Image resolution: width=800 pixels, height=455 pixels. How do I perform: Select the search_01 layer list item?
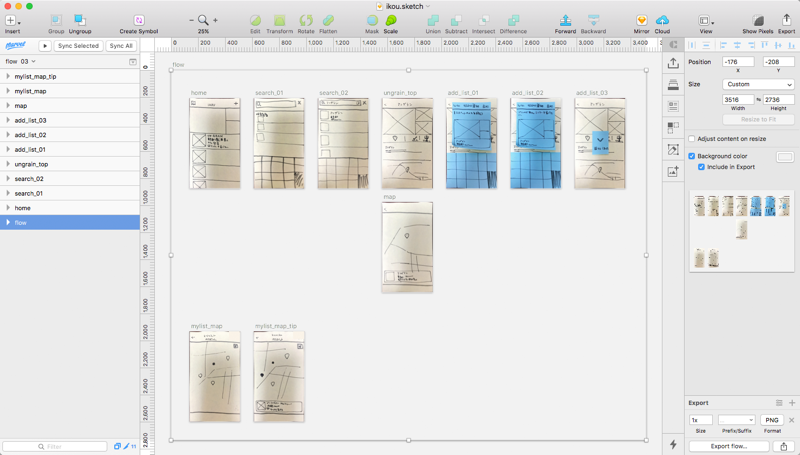click(70, 193)
